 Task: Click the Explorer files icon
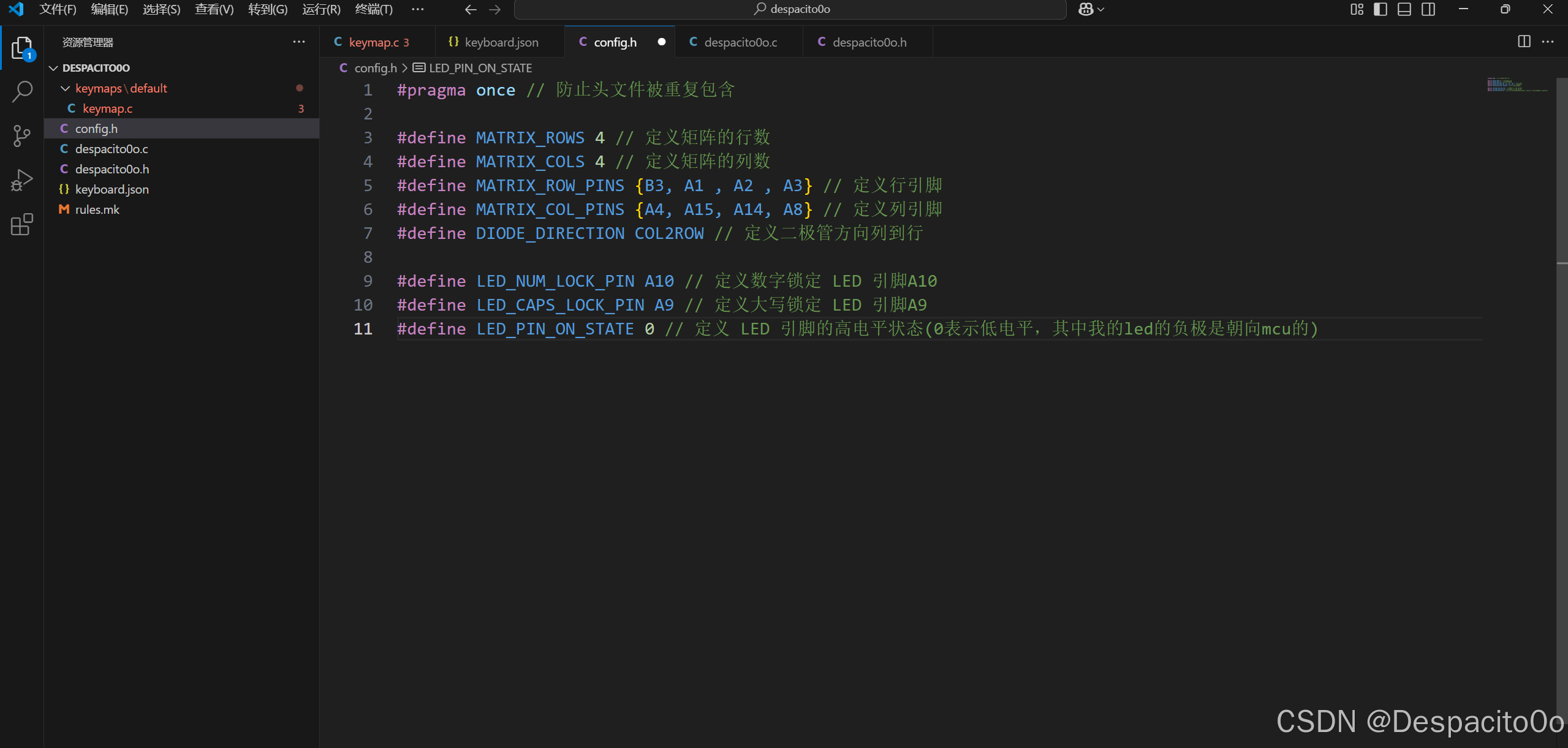22,48
